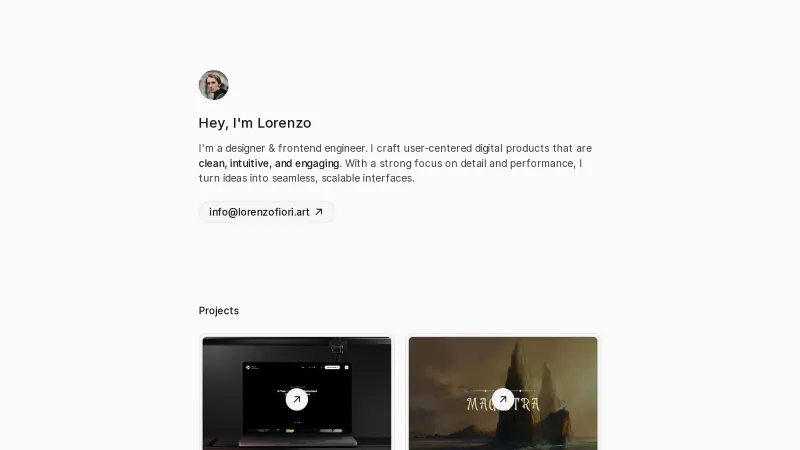
Task: Click the white pill button in the mockup's navbar
Action: [x=332, y=367]
